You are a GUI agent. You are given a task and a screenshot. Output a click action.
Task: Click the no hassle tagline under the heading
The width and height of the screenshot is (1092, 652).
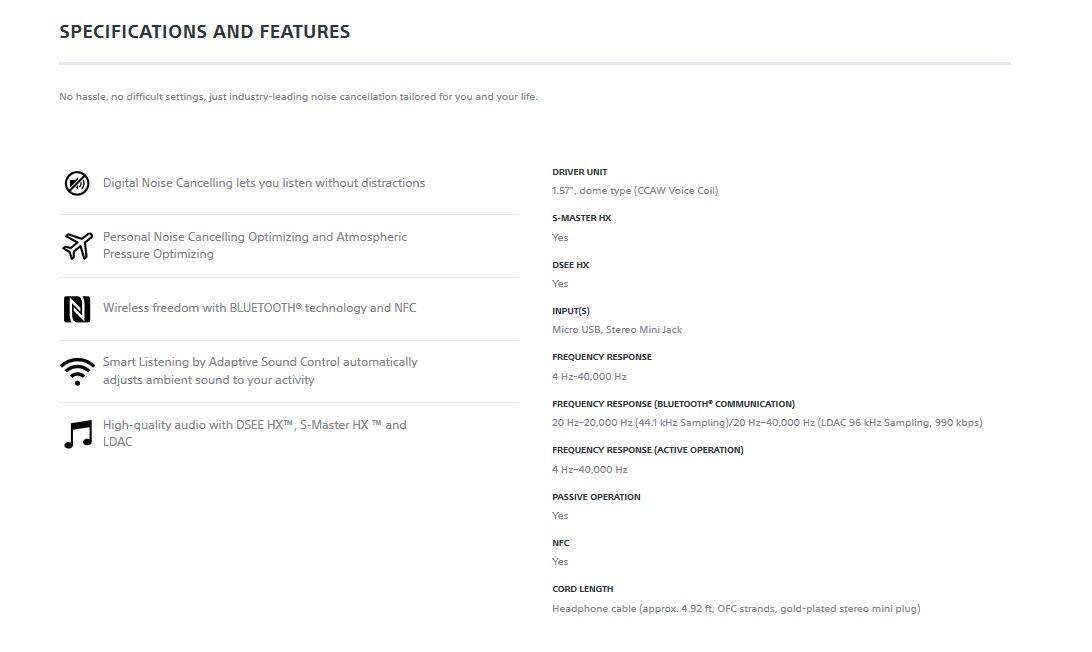(x=298, y=97)
